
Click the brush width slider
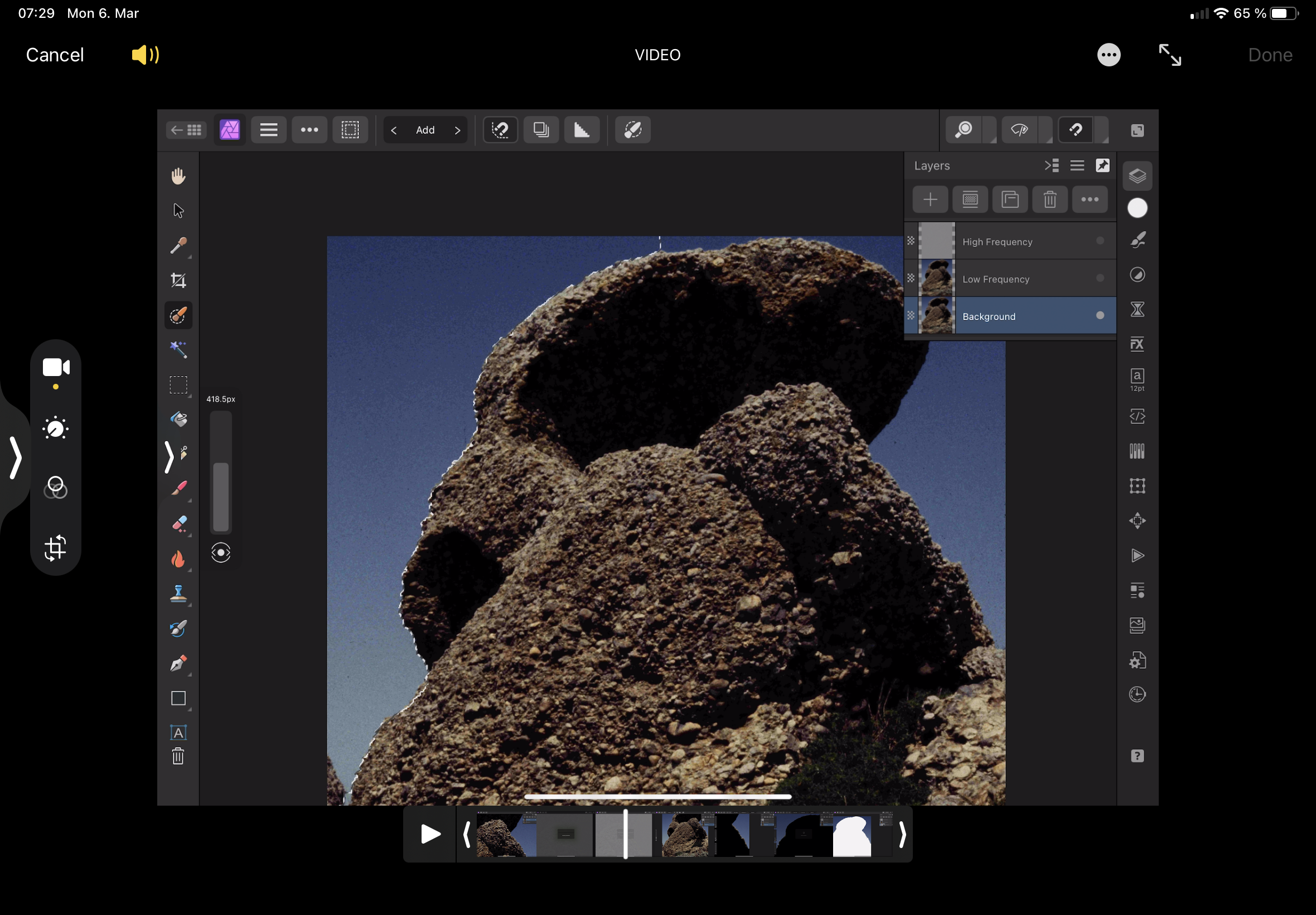point(221,472)
